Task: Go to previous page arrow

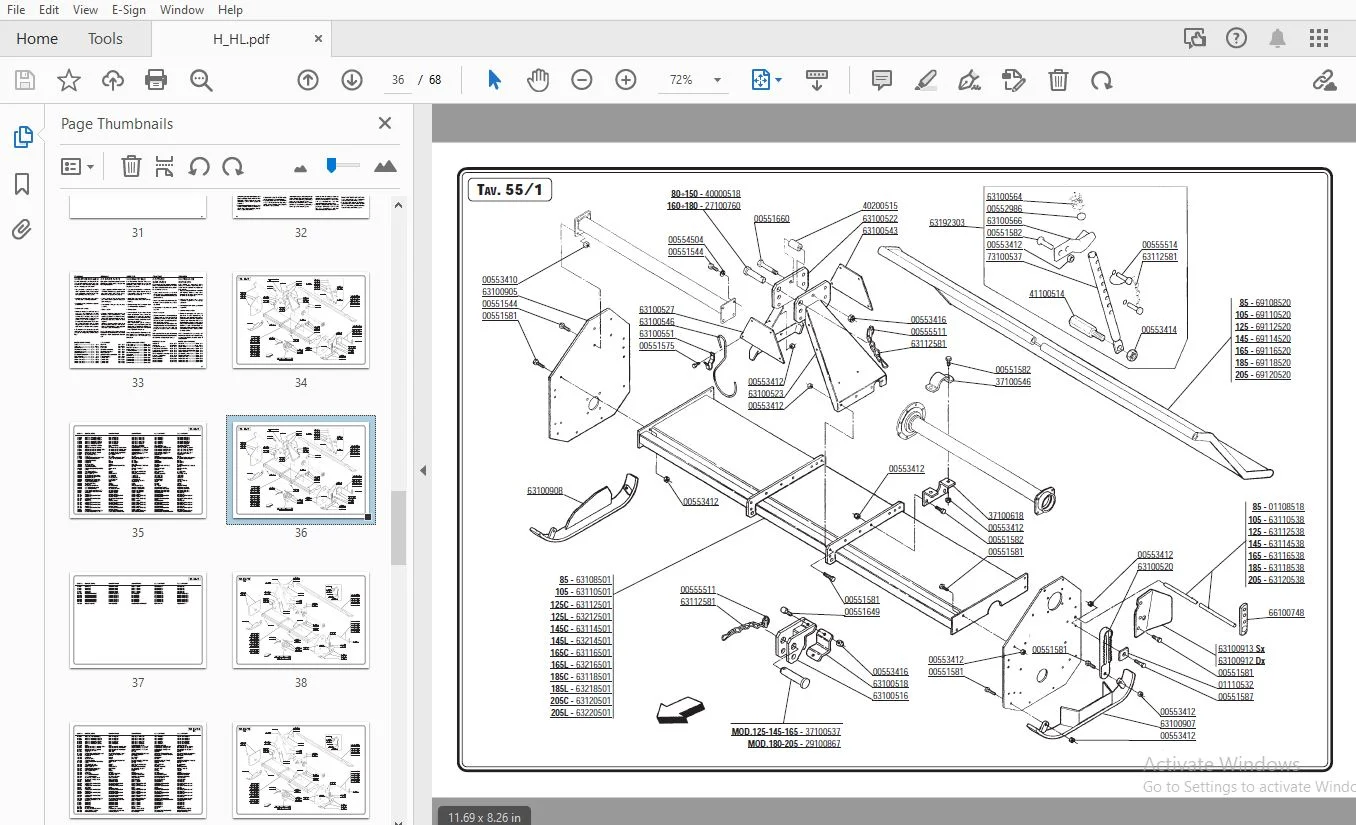Action: (x=308, y=80)
